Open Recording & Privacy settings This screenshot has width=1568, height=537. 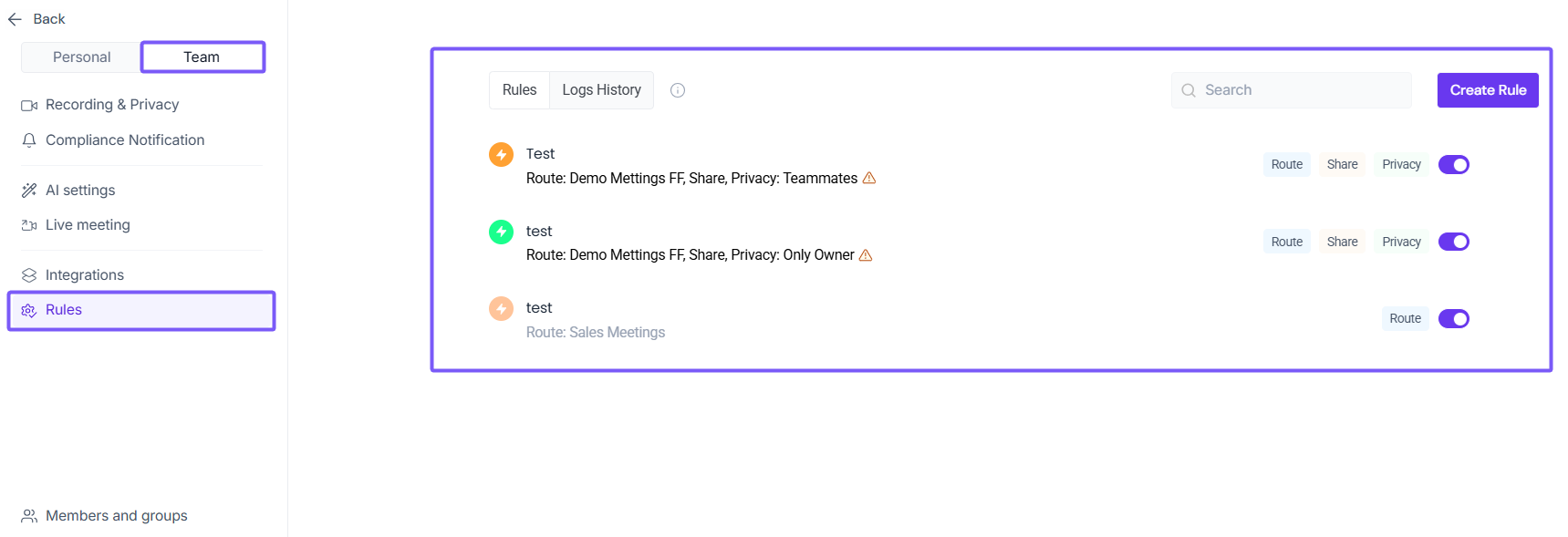(111, 105)
